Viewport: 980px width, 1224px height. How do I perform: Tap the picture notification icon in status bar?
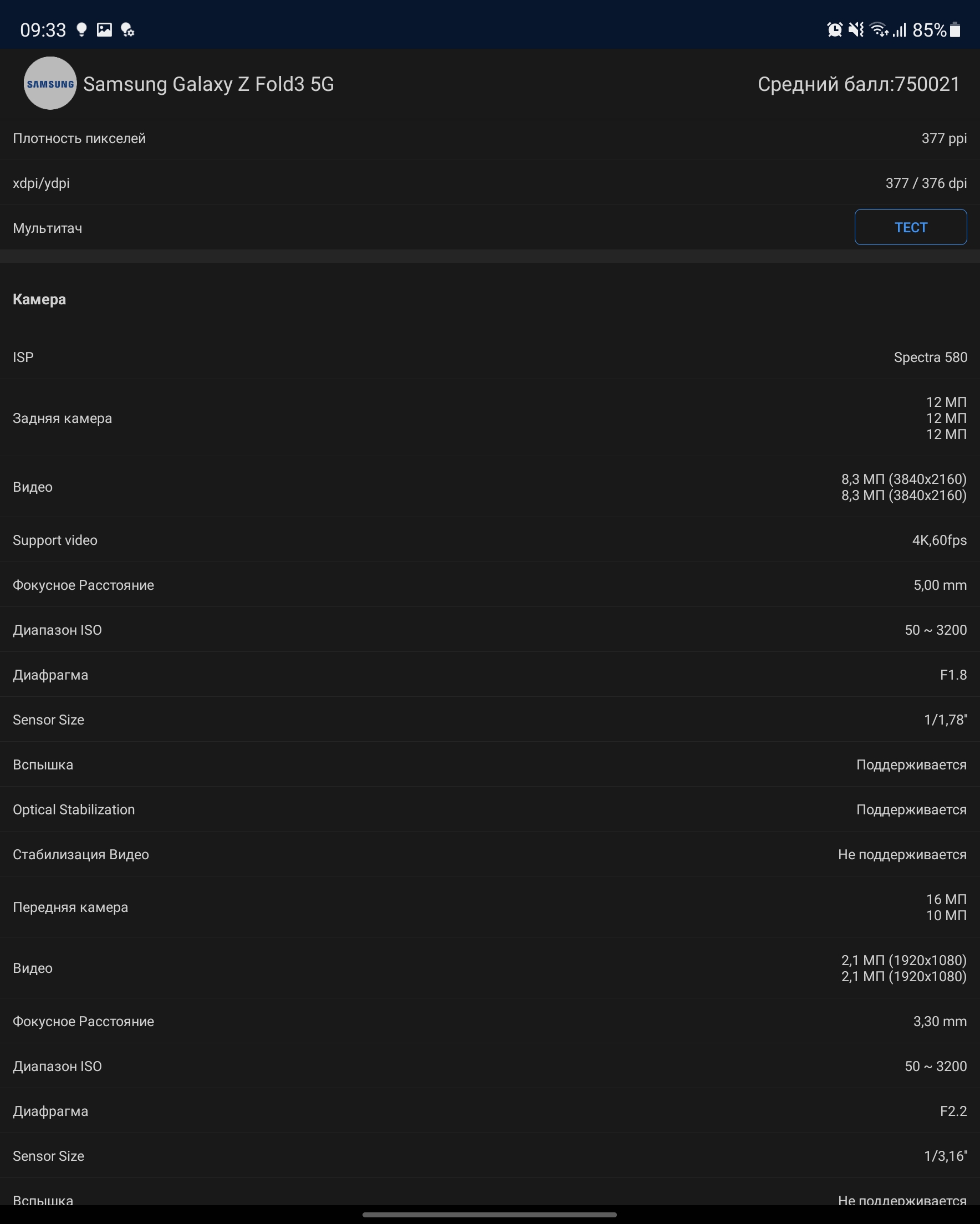point(104,29)
